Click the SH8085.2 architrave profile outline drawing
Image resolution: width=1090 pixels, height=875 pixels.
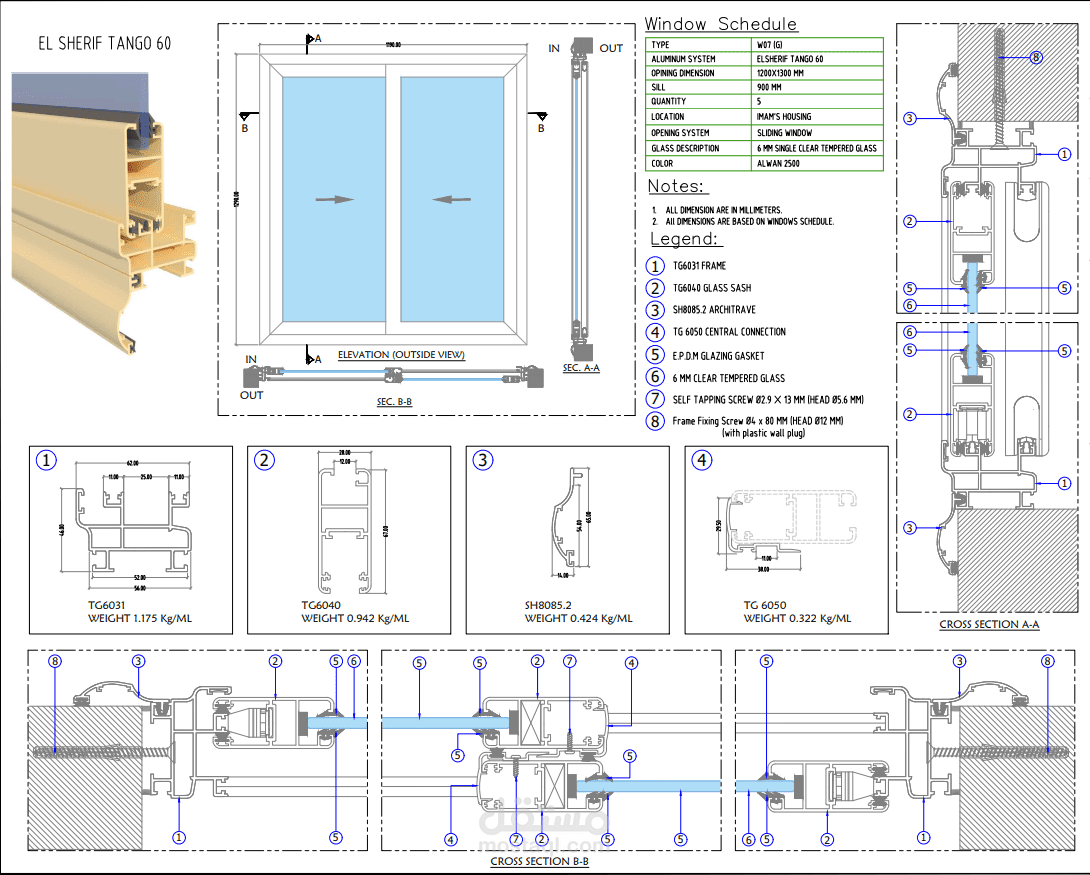(x=567, y=518)
